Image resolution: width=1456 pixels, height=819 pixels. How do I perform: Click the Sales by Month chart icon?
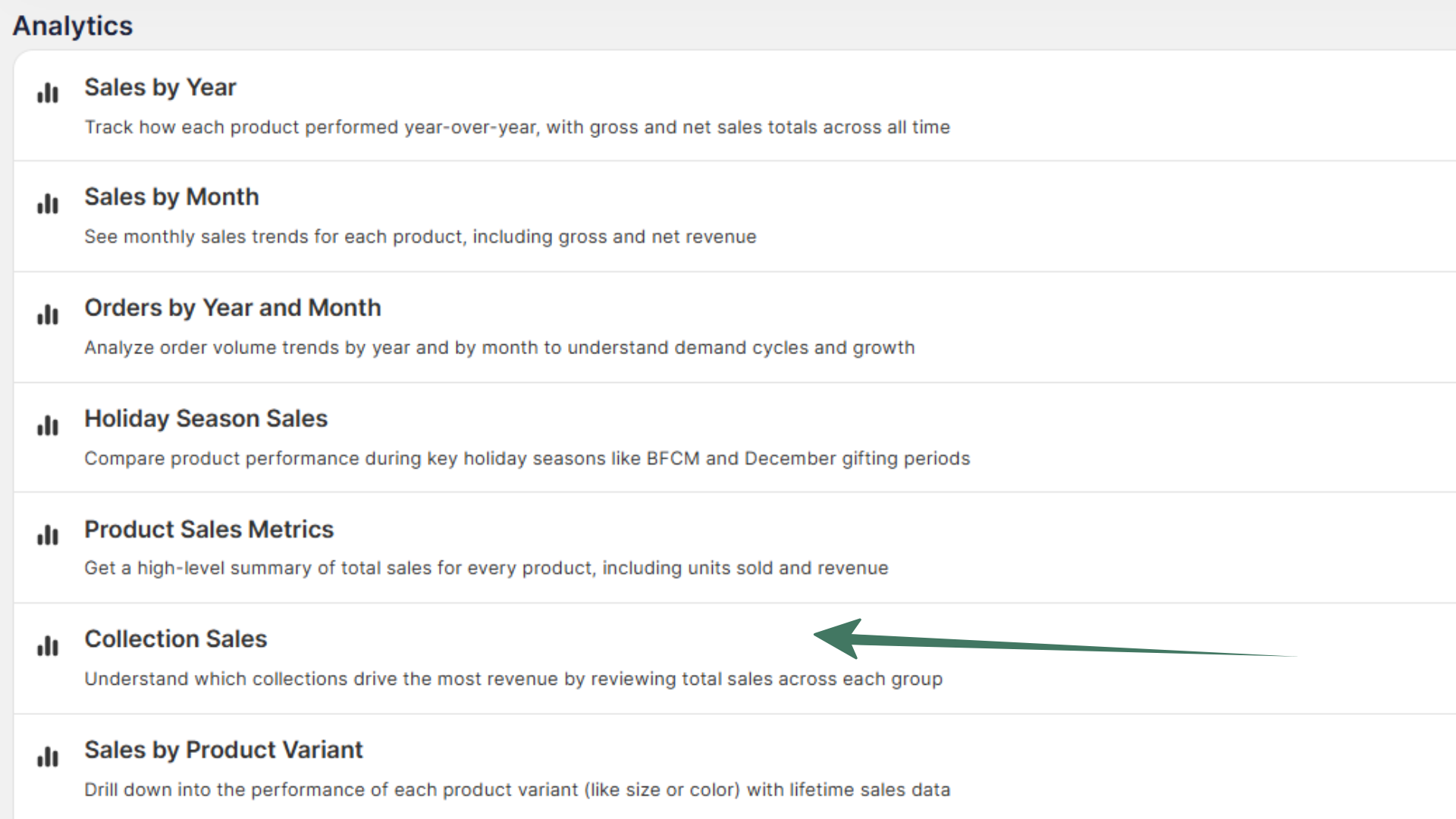(x=48, y=204)
